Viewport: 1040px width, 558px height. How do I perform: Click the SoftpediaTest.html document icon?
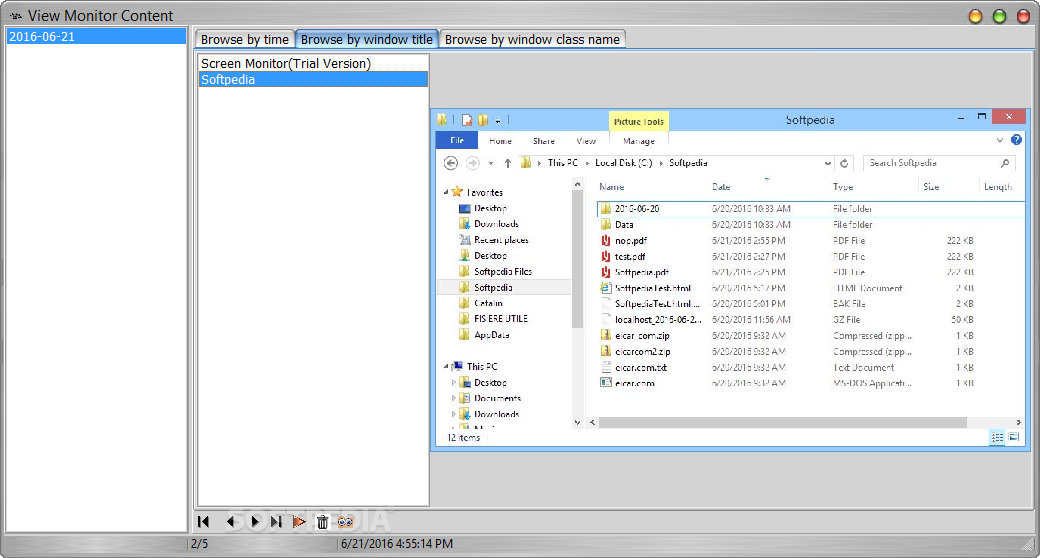point(606,288)
